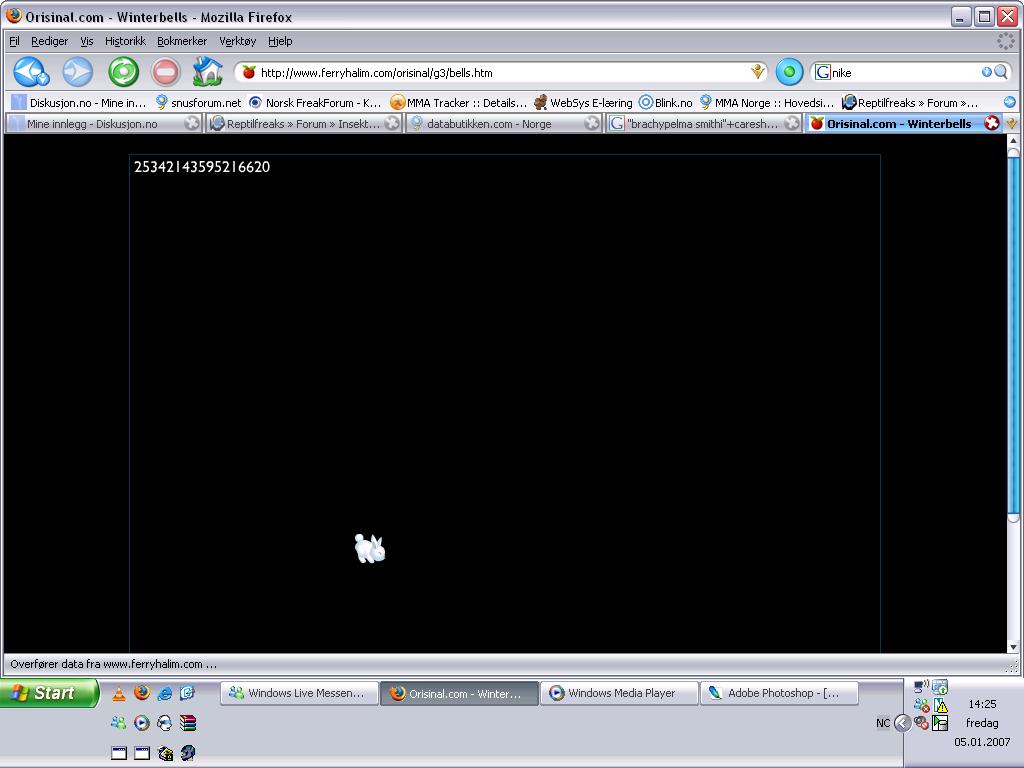This screenshot has height=768, width=1024.
Task: Expand hidden system tray icons arrow
Action: [x=903, y=723]
